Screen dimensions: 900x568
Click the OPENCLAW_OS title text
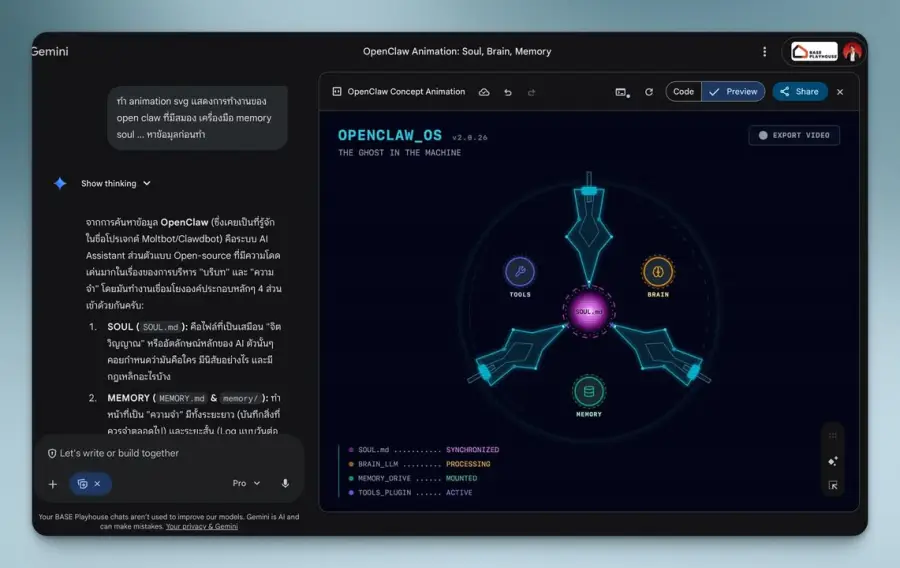(390, 135)
